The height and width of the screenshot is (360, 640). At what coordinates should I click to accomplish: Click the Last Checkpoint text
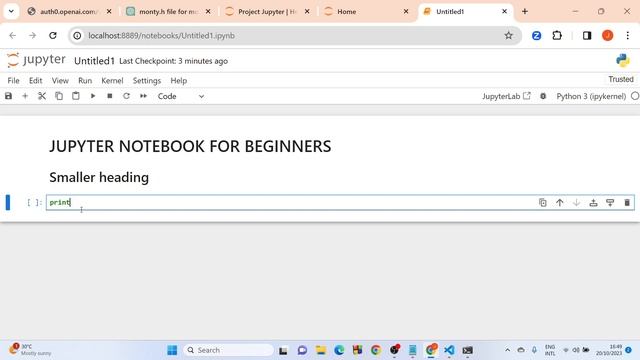(173, 61)
